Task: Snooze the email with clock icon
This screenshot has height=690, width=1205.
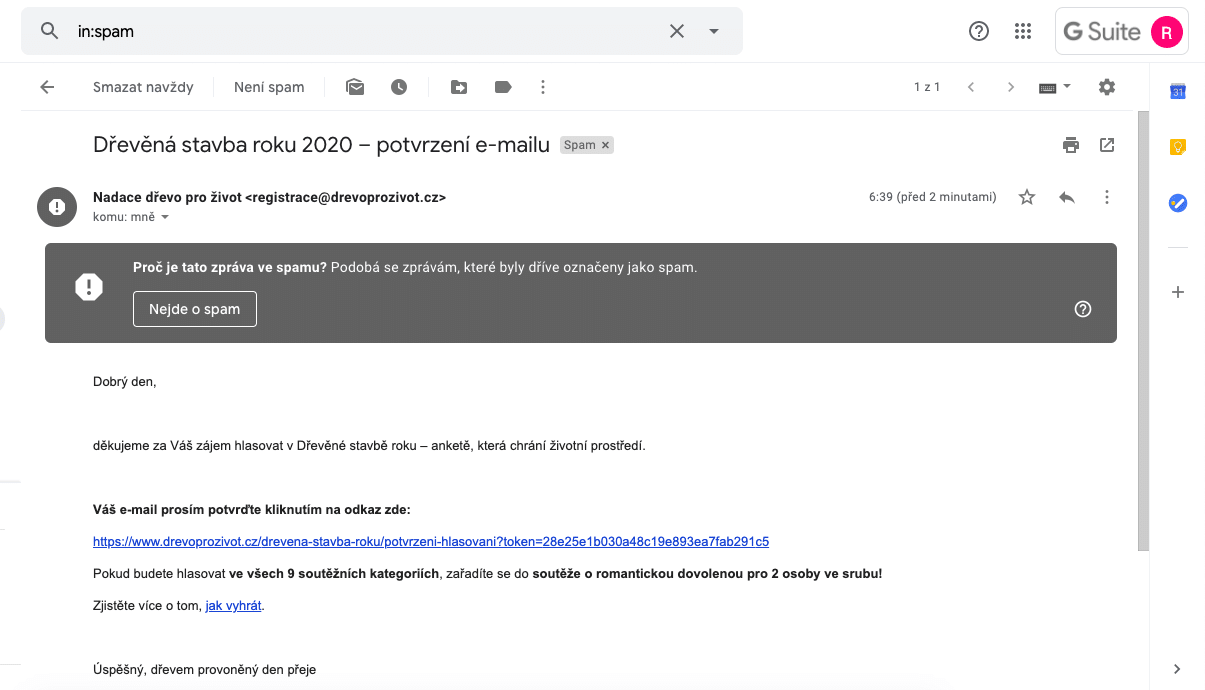Action: coord(399,87)
